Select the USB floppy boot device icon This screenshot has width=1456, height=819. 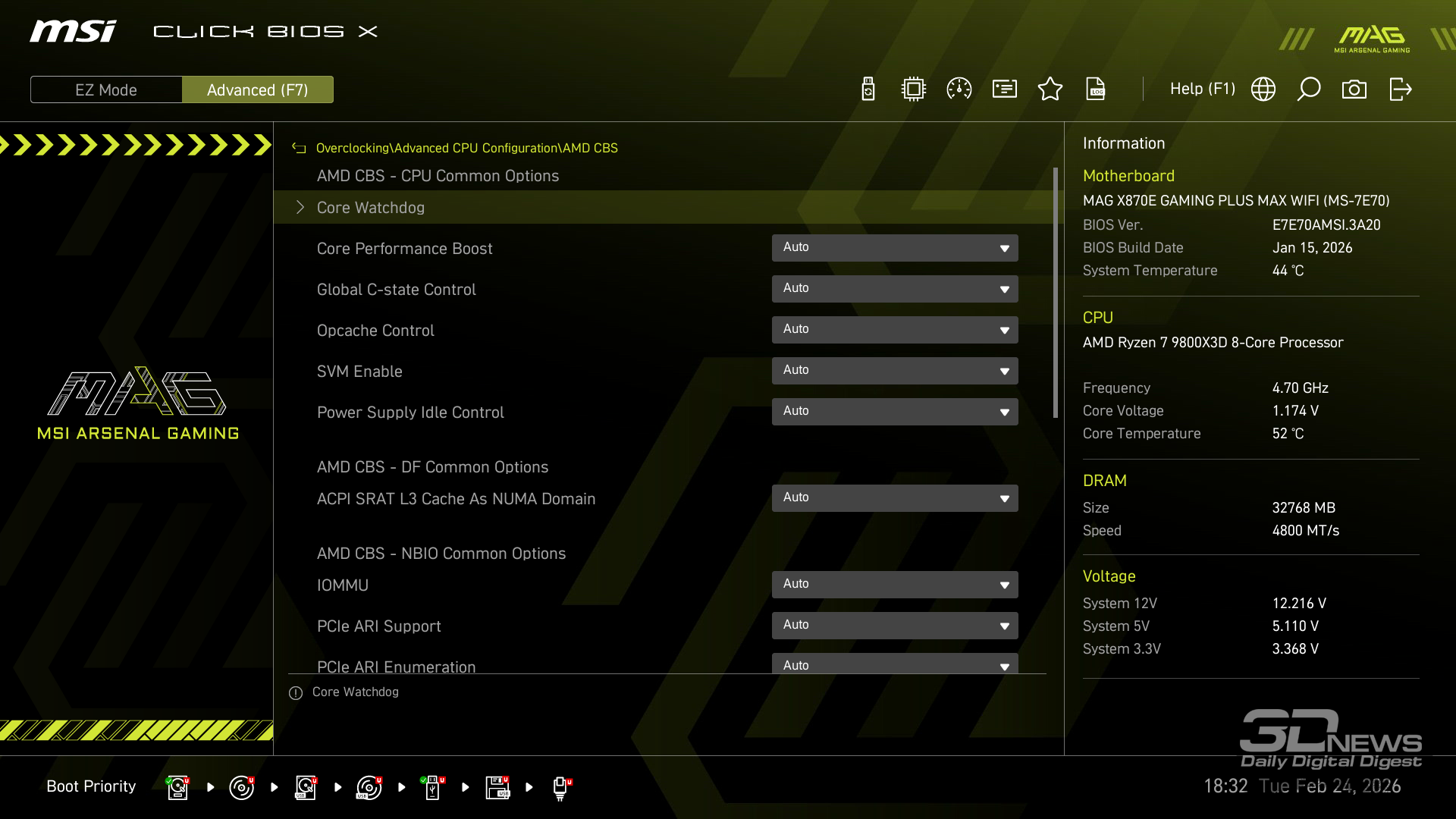pyautogui.click(x=497, y=787)
